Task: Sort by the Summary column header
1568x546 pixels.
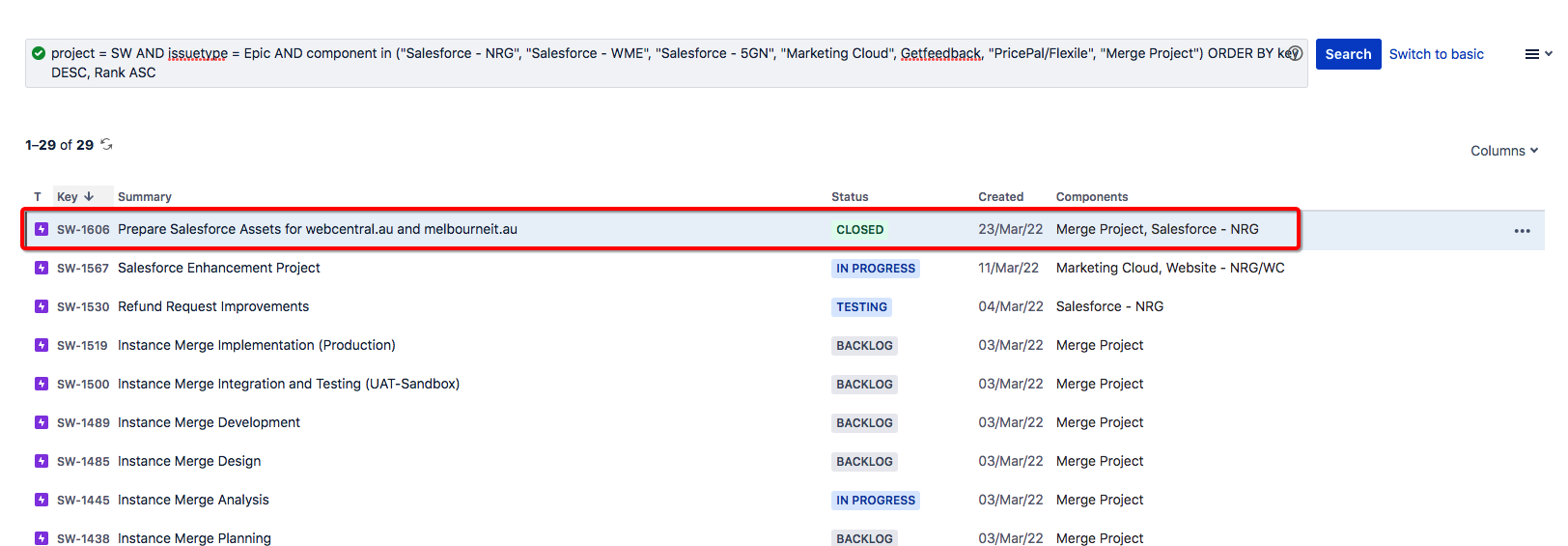Action: [x=145, y=197]
